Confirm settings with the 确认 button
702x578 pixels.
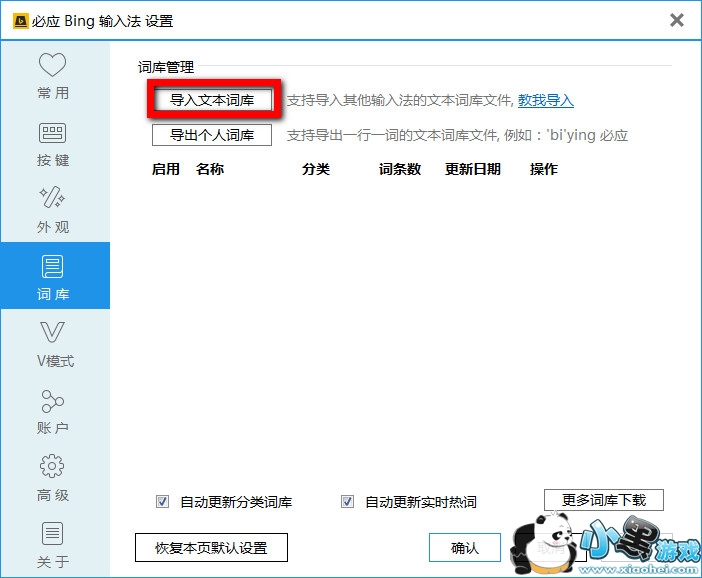click(x=465, y=547)
